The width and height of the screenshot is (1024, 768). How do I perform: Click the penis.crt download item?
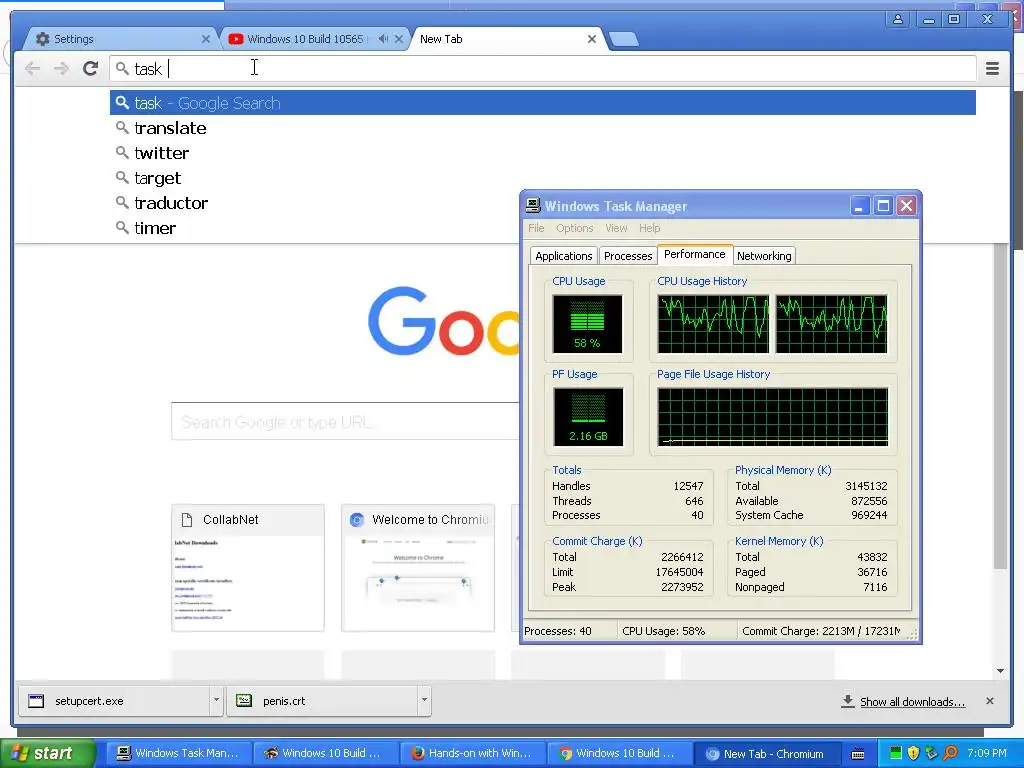click(321, 701)
